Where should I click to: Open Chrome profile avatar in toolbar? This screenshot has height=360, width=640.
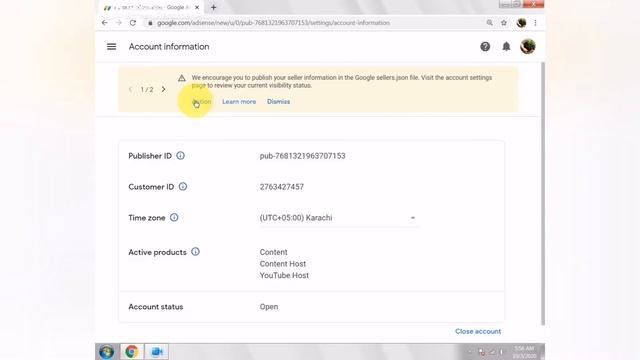[521, 23]
